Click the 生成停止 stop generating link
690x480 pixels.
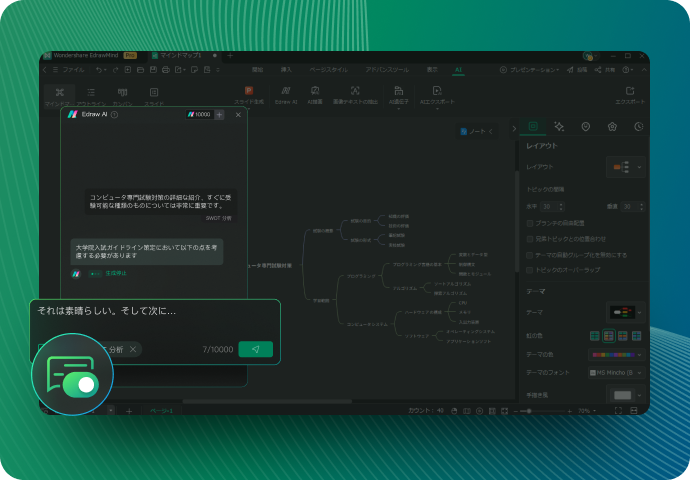point(116,273)
